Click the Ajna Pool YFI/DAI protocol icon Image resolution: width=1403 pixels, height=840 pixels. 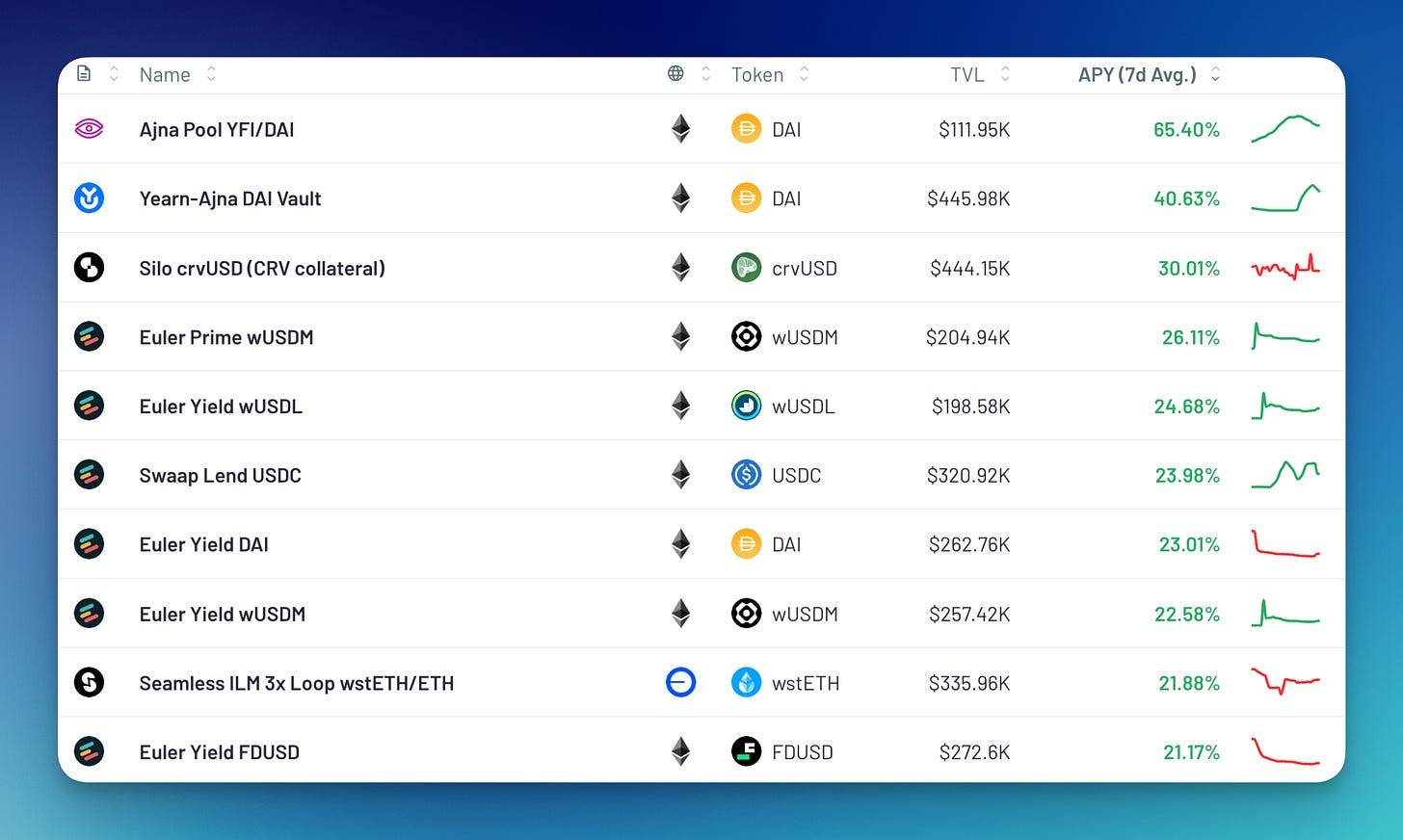89,129
